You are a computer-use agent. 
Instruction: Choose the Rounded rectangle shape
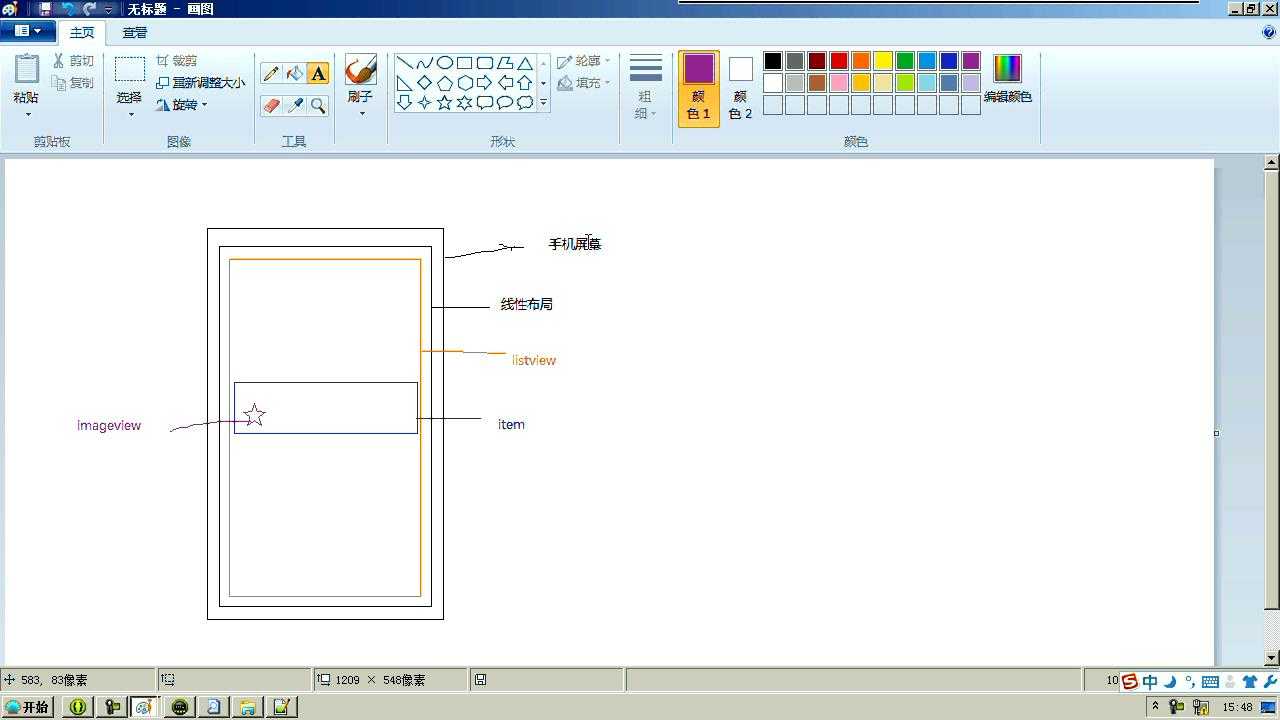pyautogui.click(x=485, y=63)
